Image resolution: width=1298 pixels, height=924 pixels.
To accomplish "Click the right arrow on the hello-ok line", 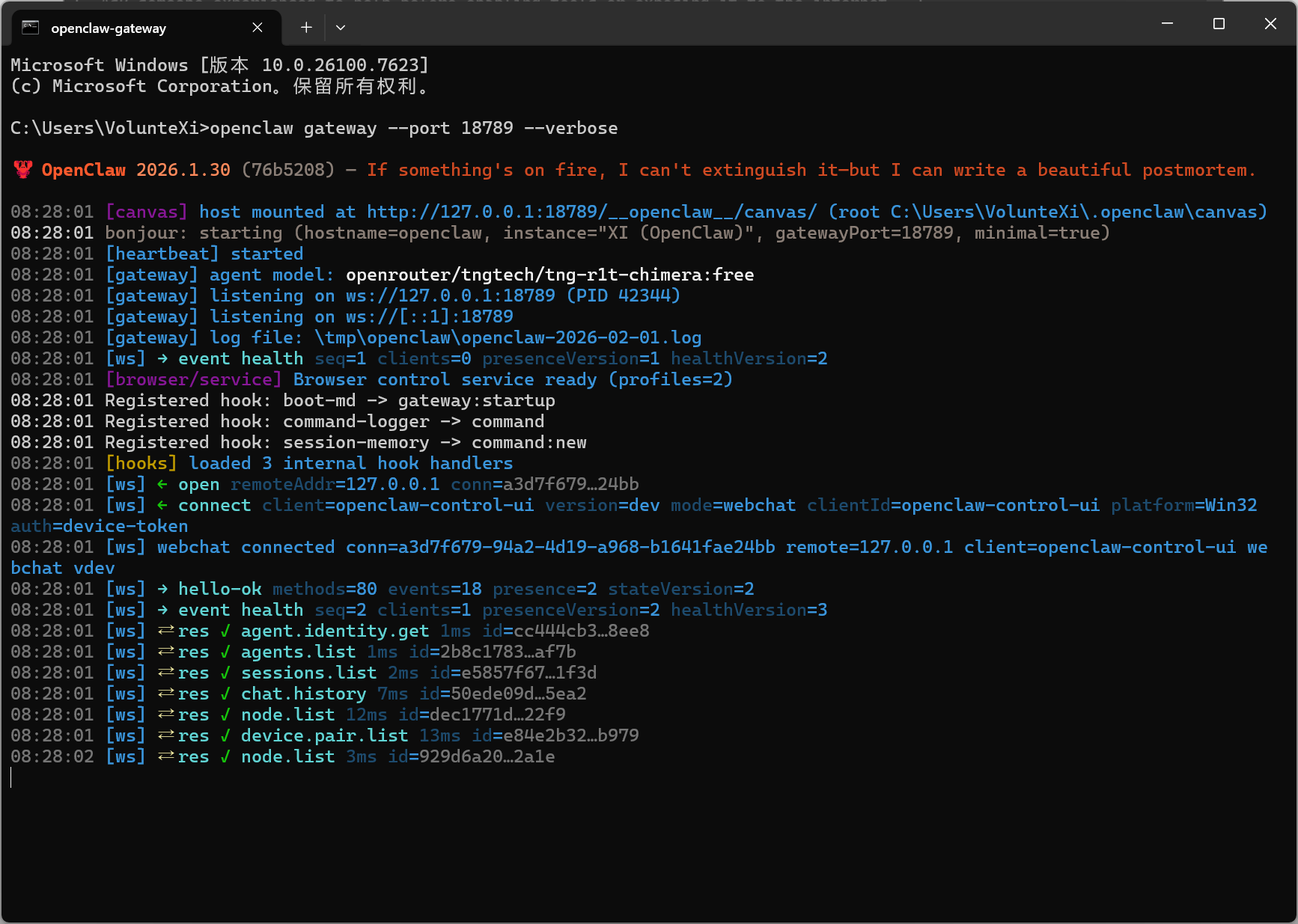I will 162,590.
